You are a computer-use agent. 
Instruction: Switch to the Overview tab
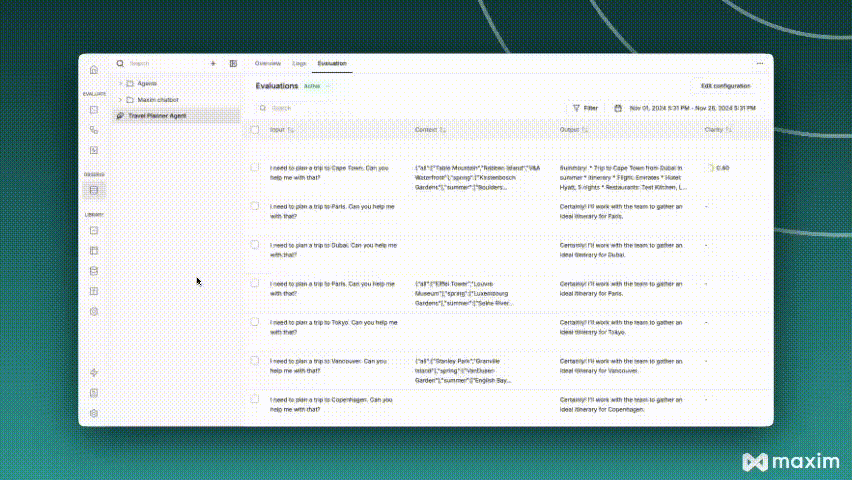pyautogui.click(x=268, y=64)
